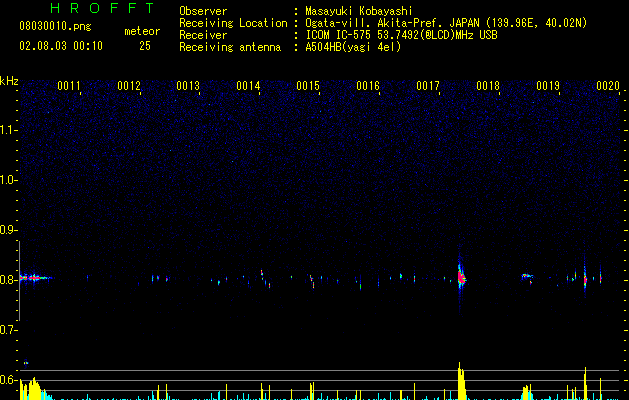Click the HROFFT title text

tap(102, 8)
